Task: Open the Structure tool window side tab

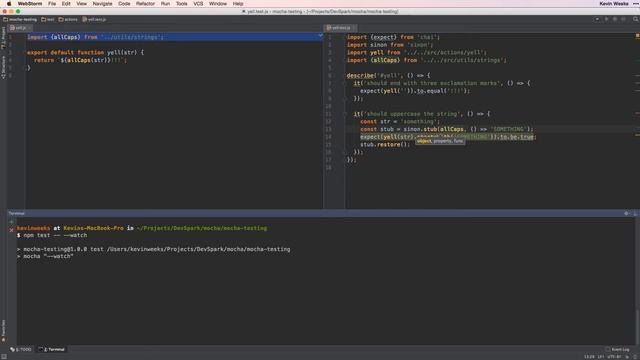Action: click(3, 67)
